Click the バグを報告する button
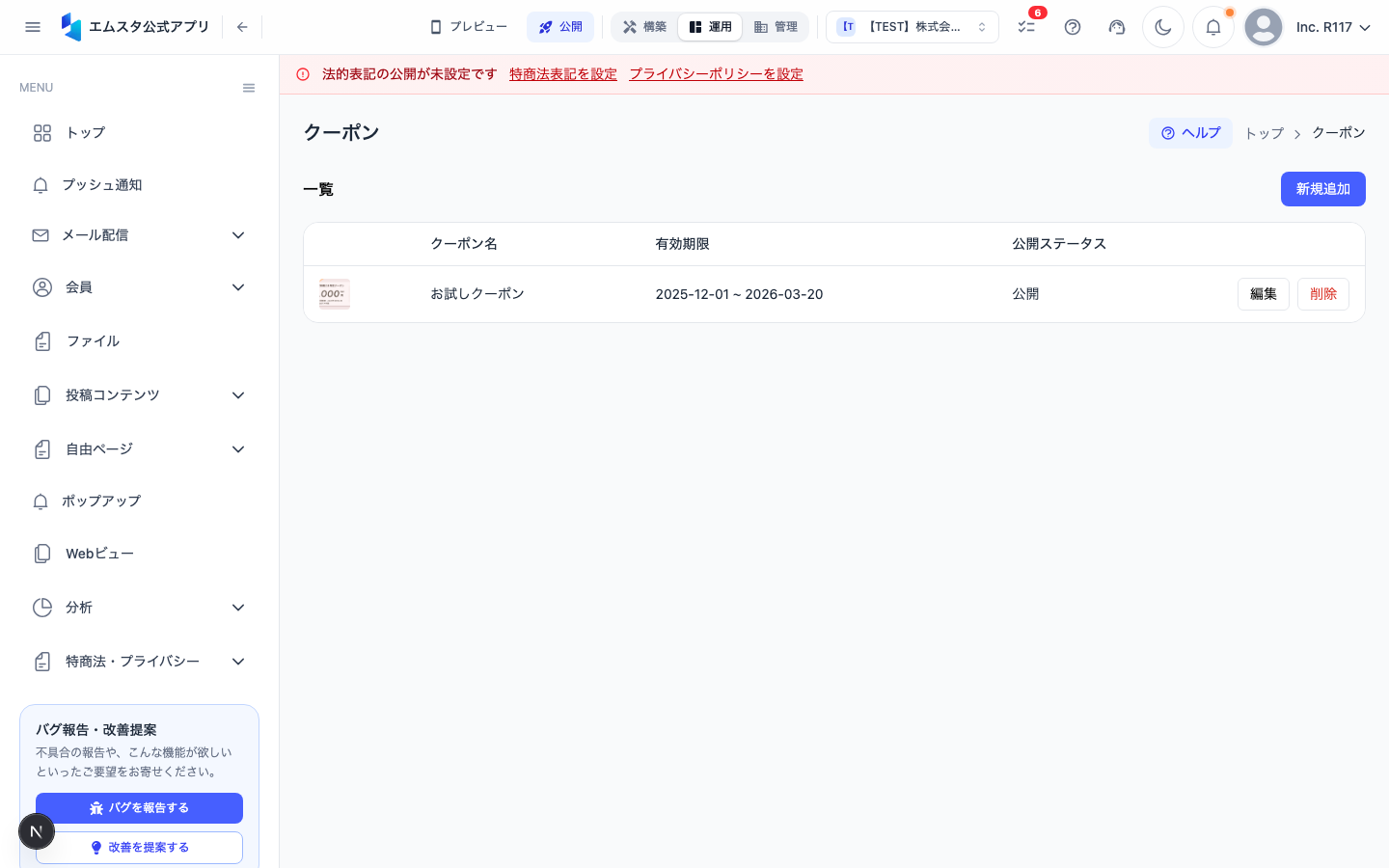This screenshot has height=868, width=1389. 139,808
